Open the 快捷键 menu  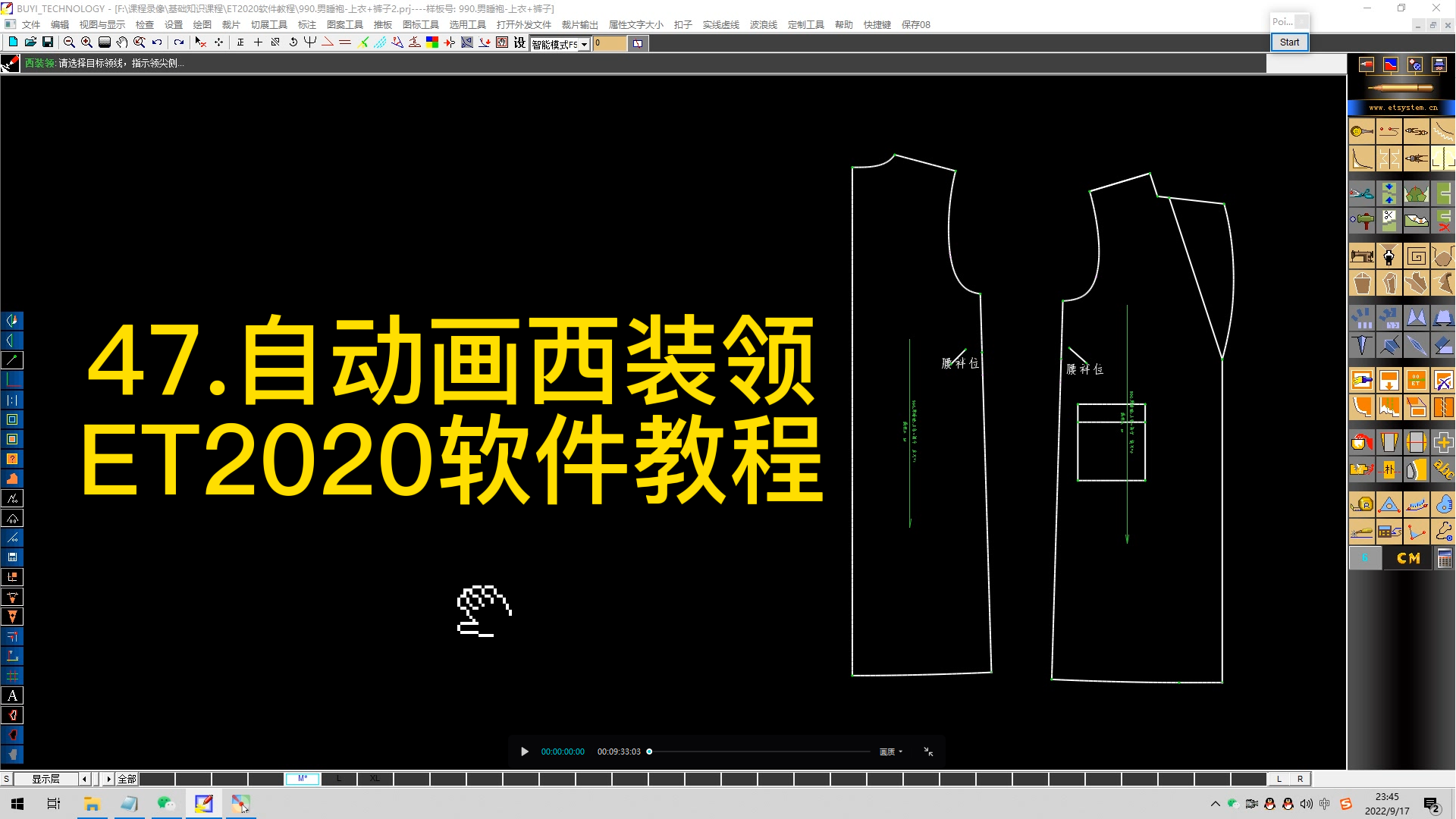(x=877, y=24)
